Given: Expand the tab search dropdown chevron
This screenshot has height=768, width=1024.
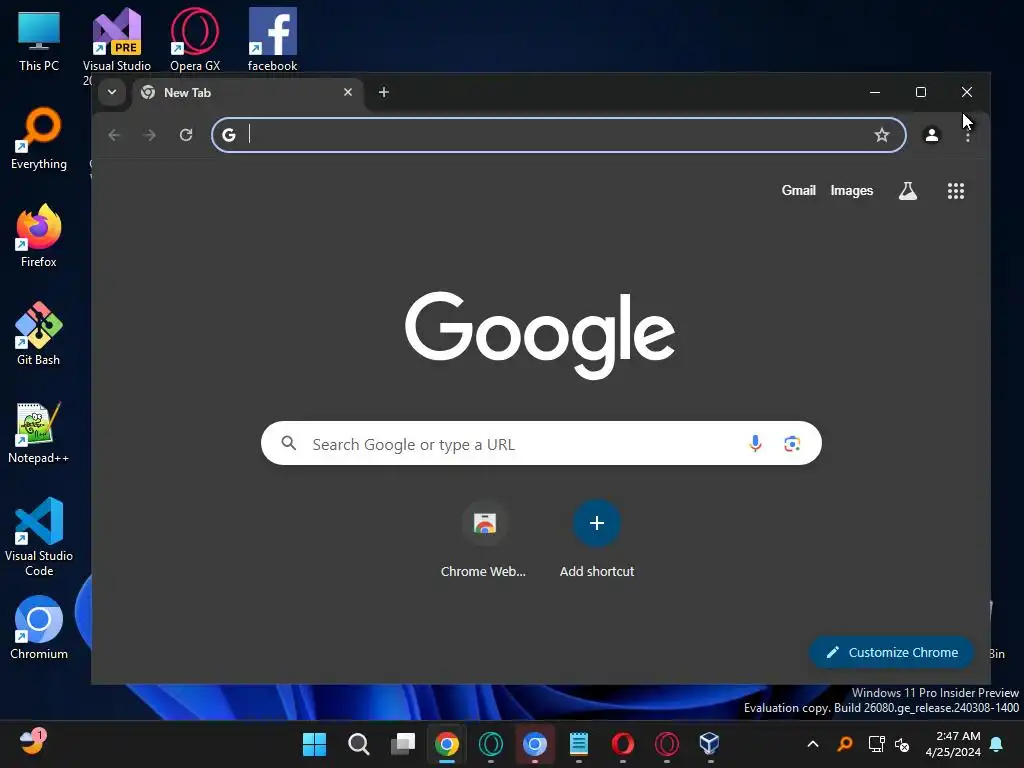Looking at the screenshot, I should [x=112, y=92].
